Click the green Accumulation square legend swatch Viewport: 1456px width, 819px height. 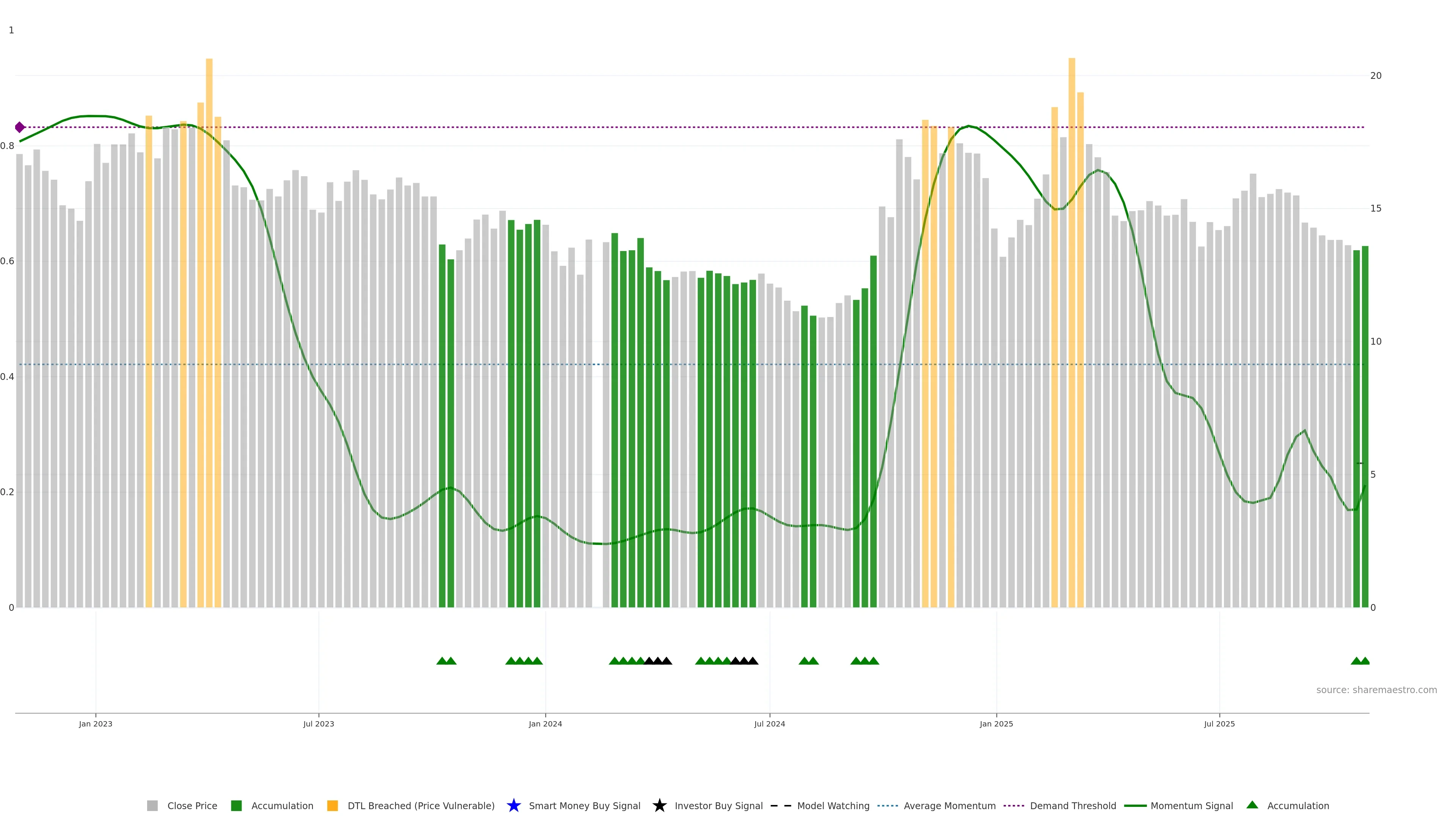[236, 805]
